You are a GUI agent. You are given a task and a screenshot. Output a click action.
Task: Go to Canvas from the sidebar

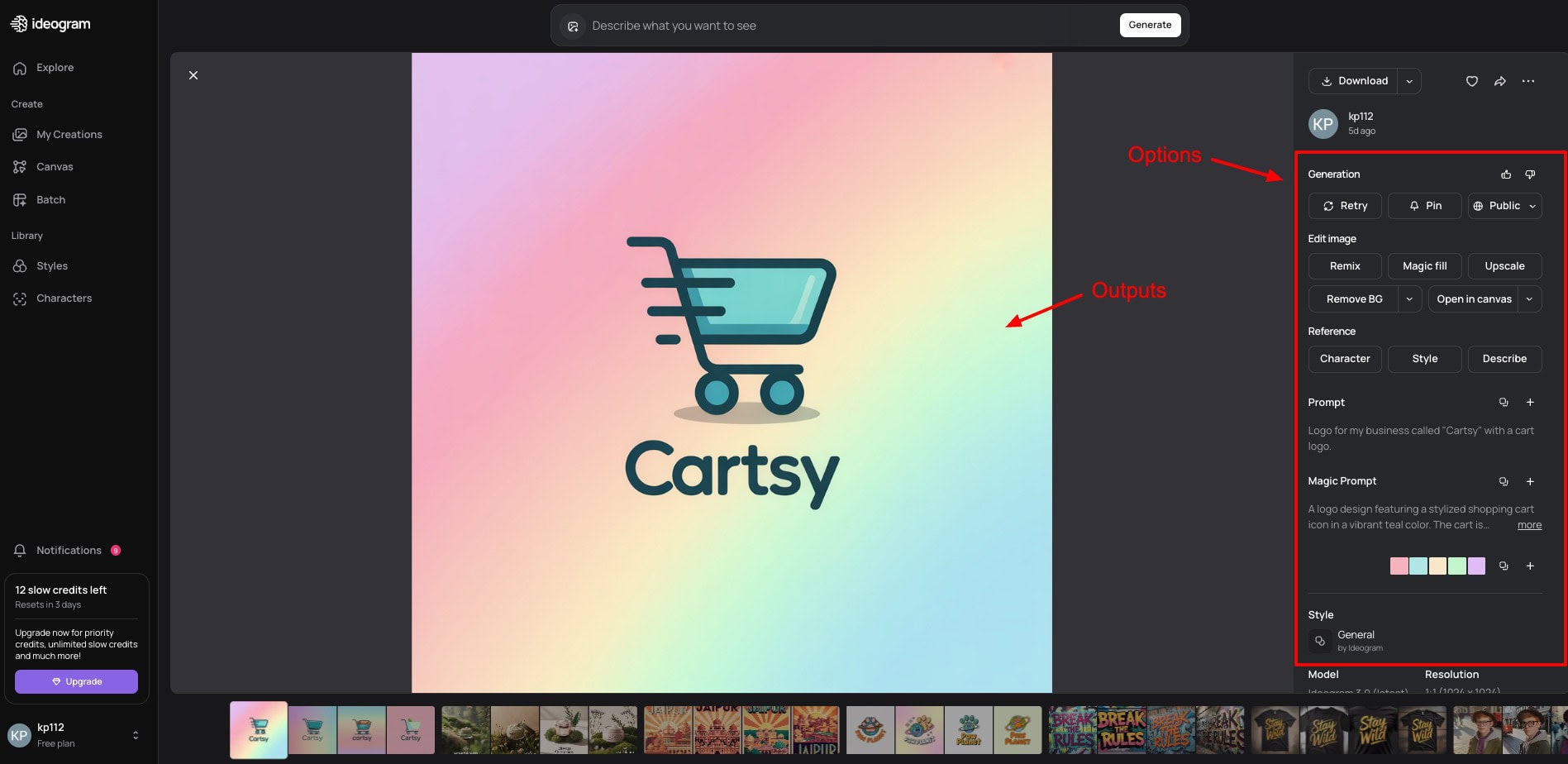tap(55, 167)
